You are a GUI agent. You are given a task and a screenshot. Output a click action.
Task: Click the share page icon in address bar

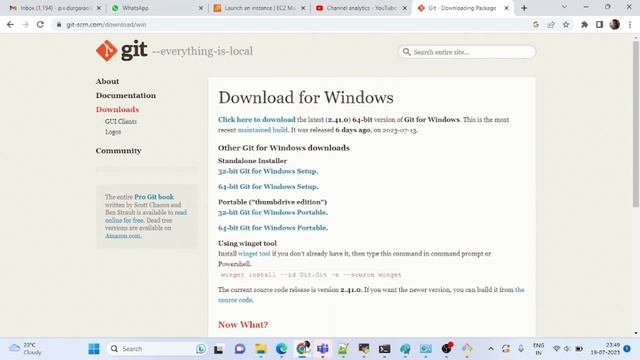pos(551,24)
